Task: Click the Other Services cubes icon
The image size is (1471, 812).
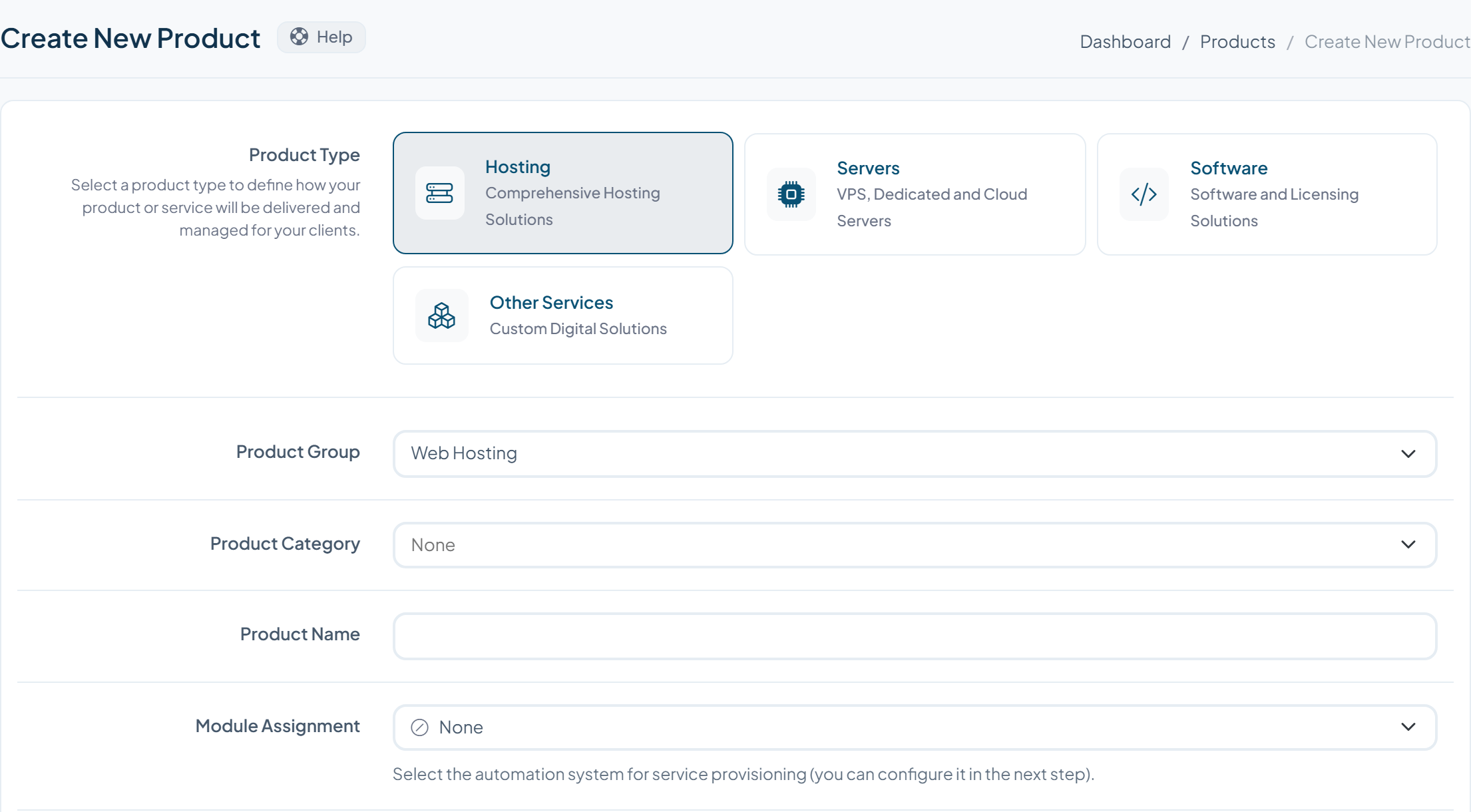Action: click(x=441, y=315)
